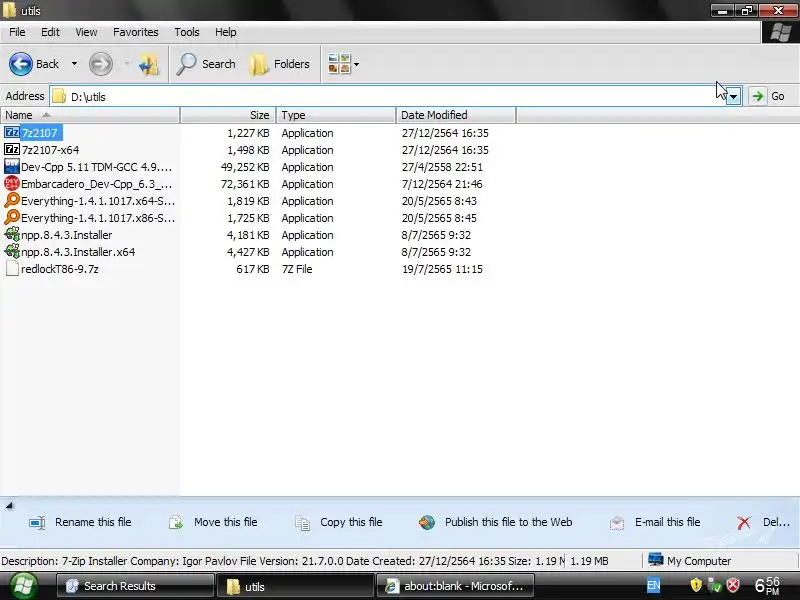
Task: Click the Back arrow icon
Action: click(x=20, y=64)
